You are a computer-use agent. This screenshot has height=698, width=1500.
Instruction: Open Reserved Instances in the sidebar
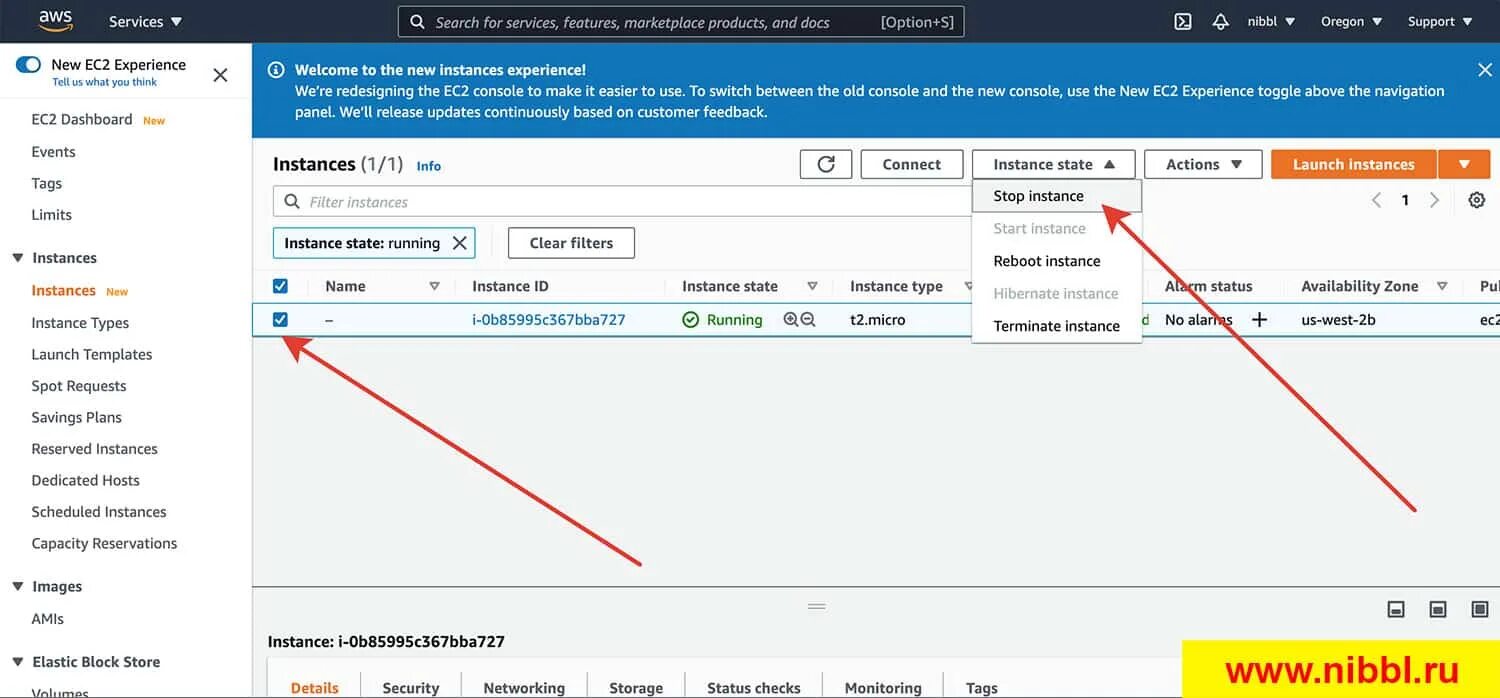coord(95,449)
